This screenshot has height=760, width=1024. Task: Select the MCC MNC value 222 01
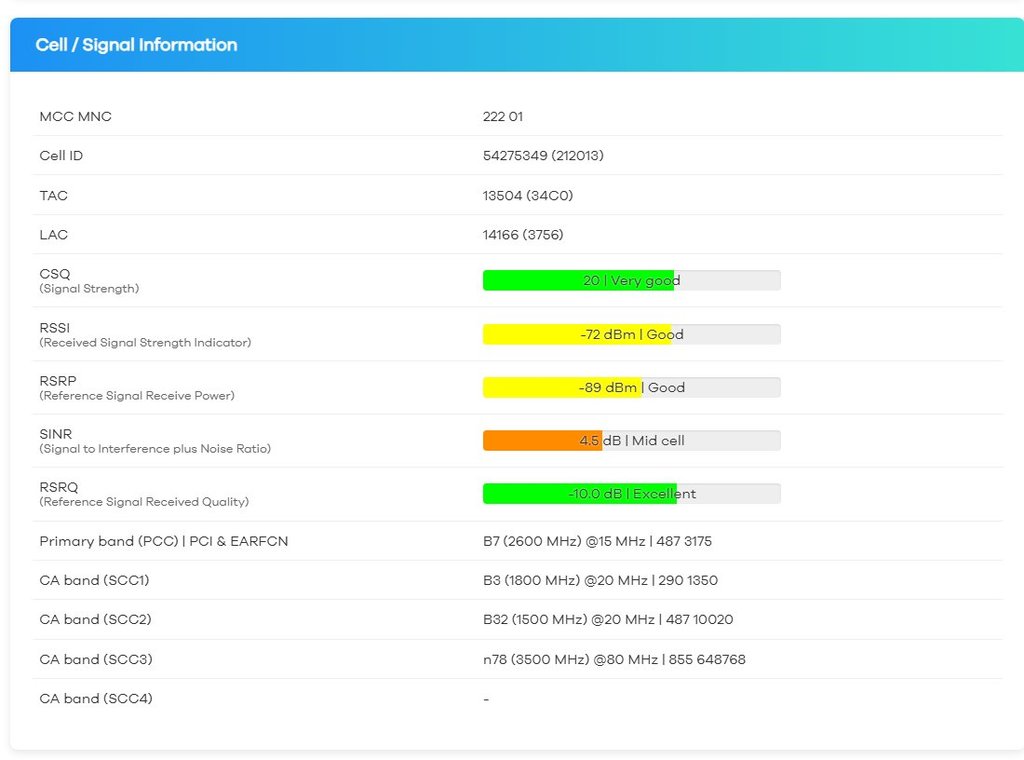point(502,117)
